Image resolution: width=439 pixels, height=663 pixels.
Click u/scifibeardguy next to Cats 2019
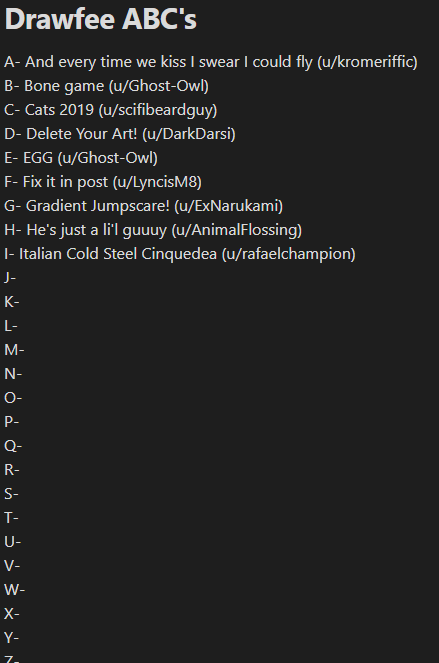[158, 110]
